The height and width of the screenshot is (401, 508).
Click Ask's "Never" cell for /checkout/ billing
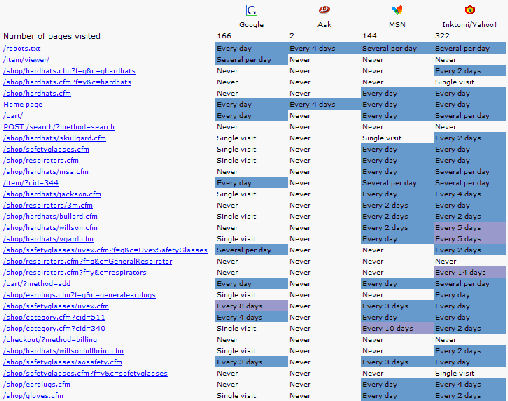click(x=324, y=340)
